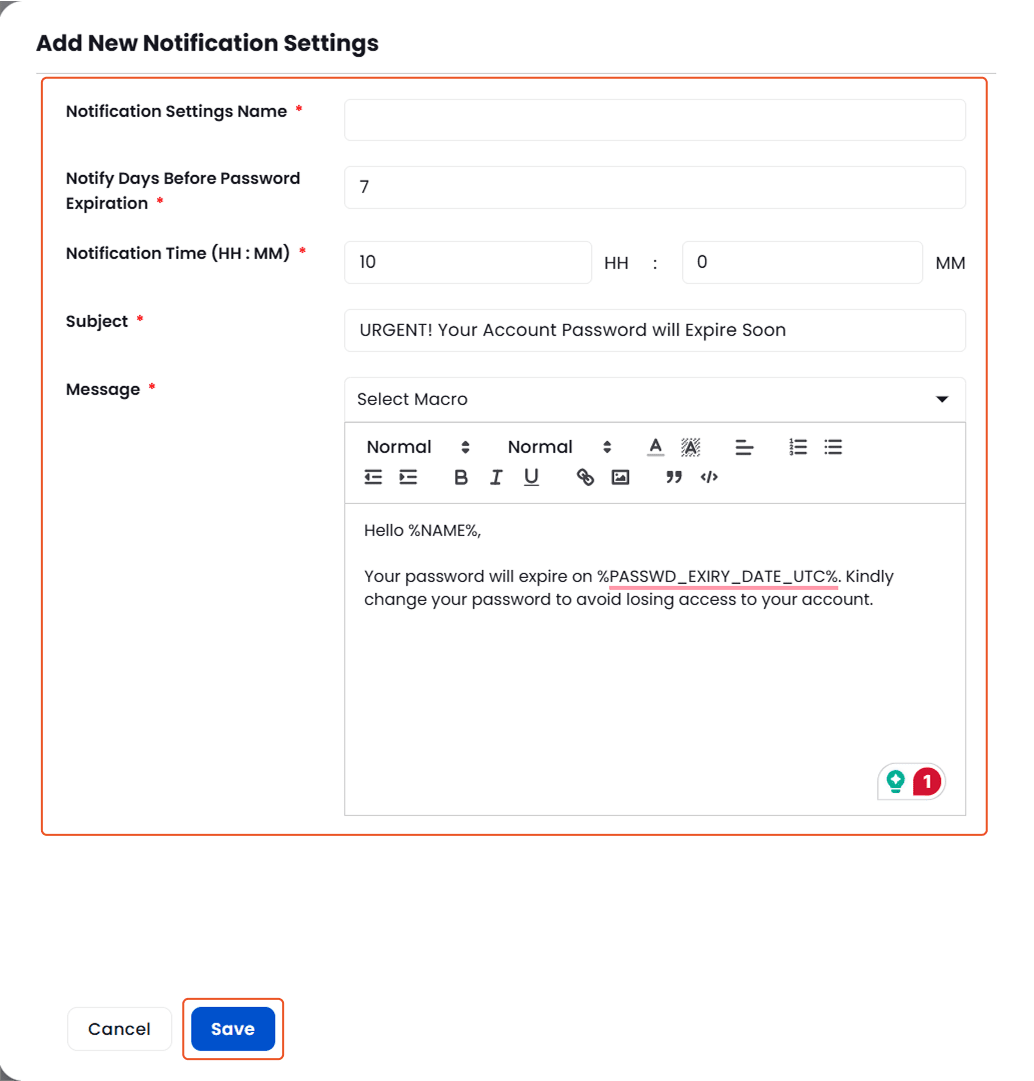This screenshot has width=1034, height=1081.
Task: Open the background highlight color tool
Action: pos(688,447)
